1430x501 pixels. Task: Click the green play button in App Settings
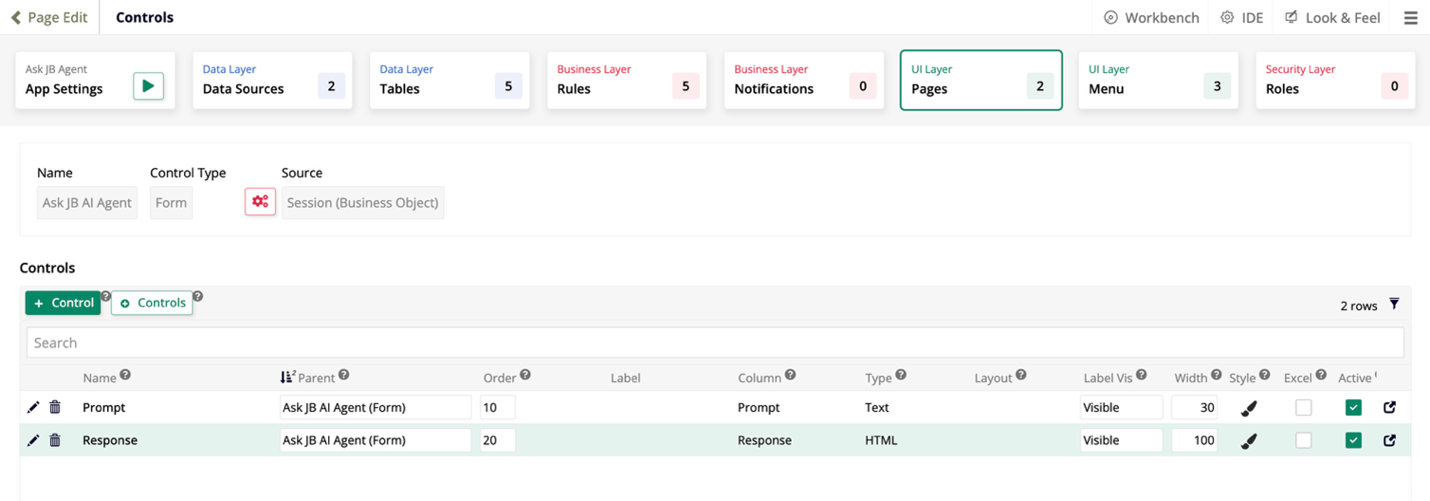click(x=148, y=86)
